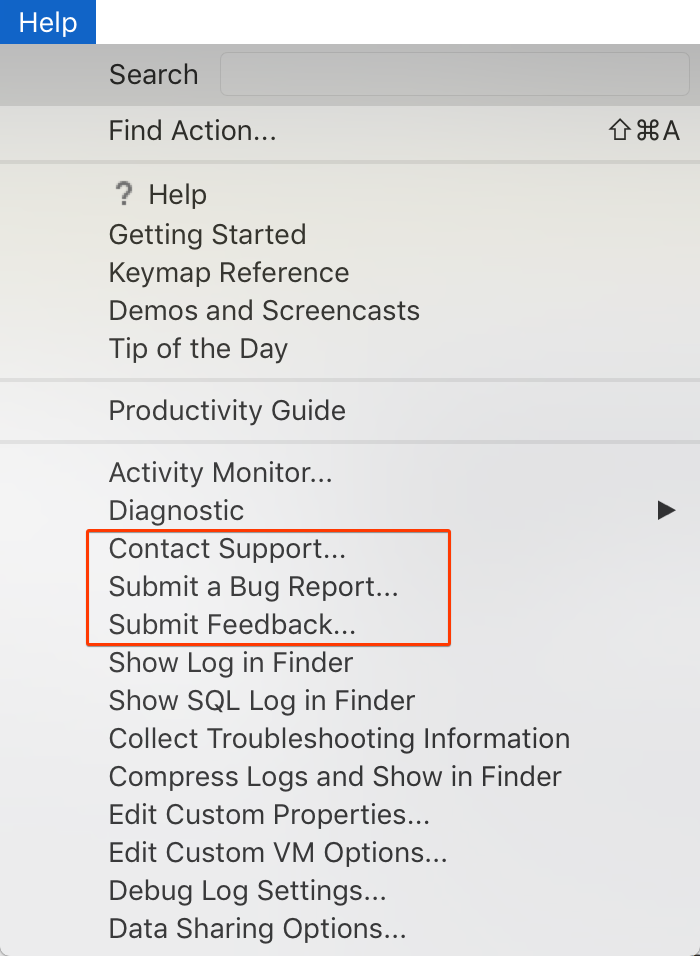Expand the Diagnostic submenu arrow
The width and height of the screenshot is (700, 956).
click(666, 510)
